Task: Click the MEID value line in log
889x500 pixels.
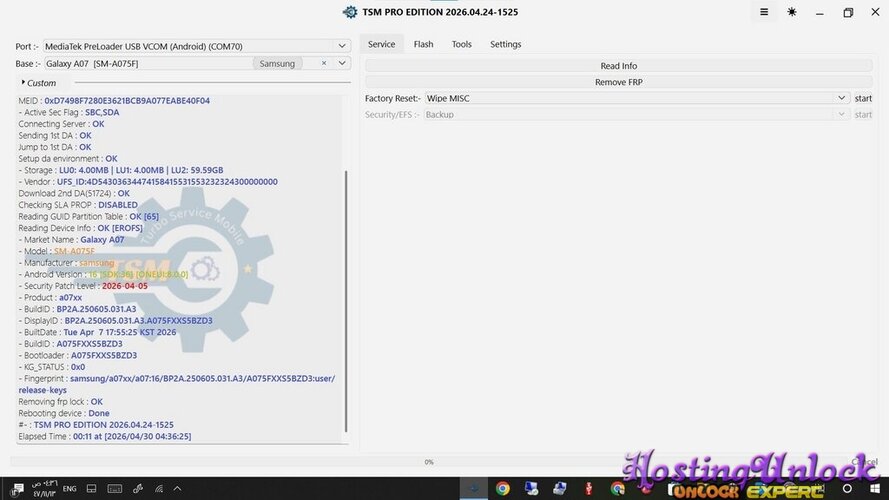Action: coord(114,100)
